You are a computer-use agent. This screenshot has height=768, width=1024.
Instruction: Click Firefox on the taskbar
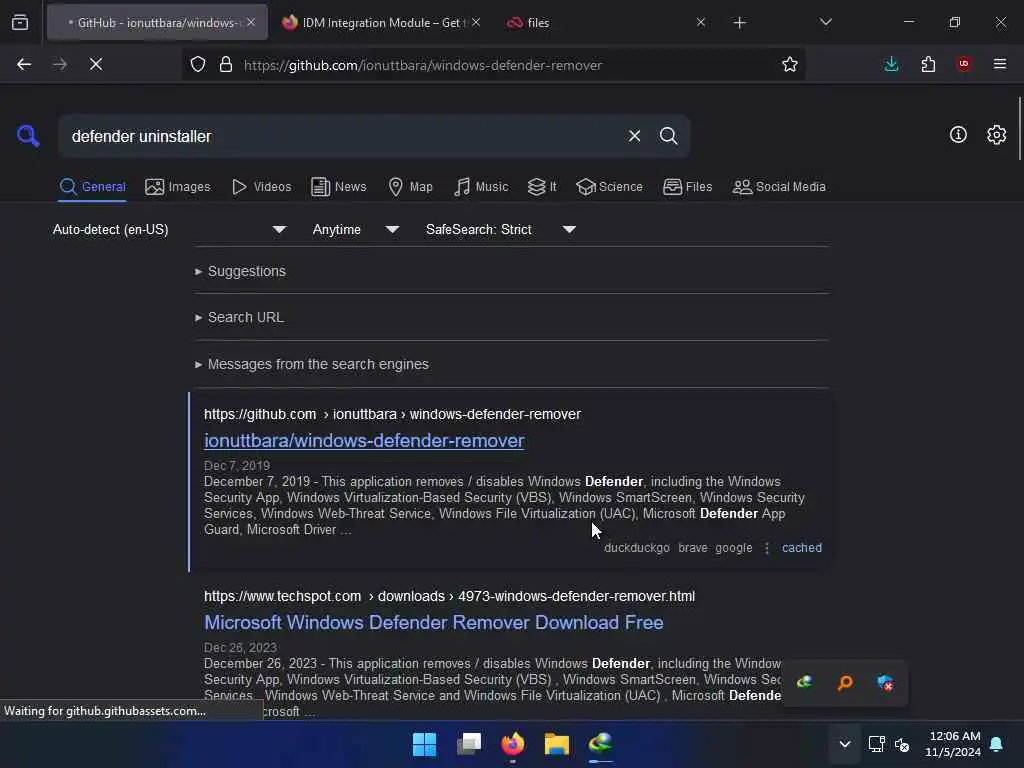513,744
